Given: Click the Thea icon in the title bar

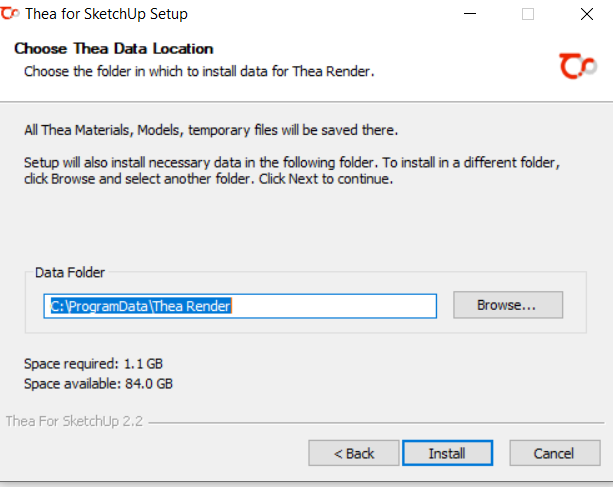Looking at the screenshot, I should (x=9, y=13).
